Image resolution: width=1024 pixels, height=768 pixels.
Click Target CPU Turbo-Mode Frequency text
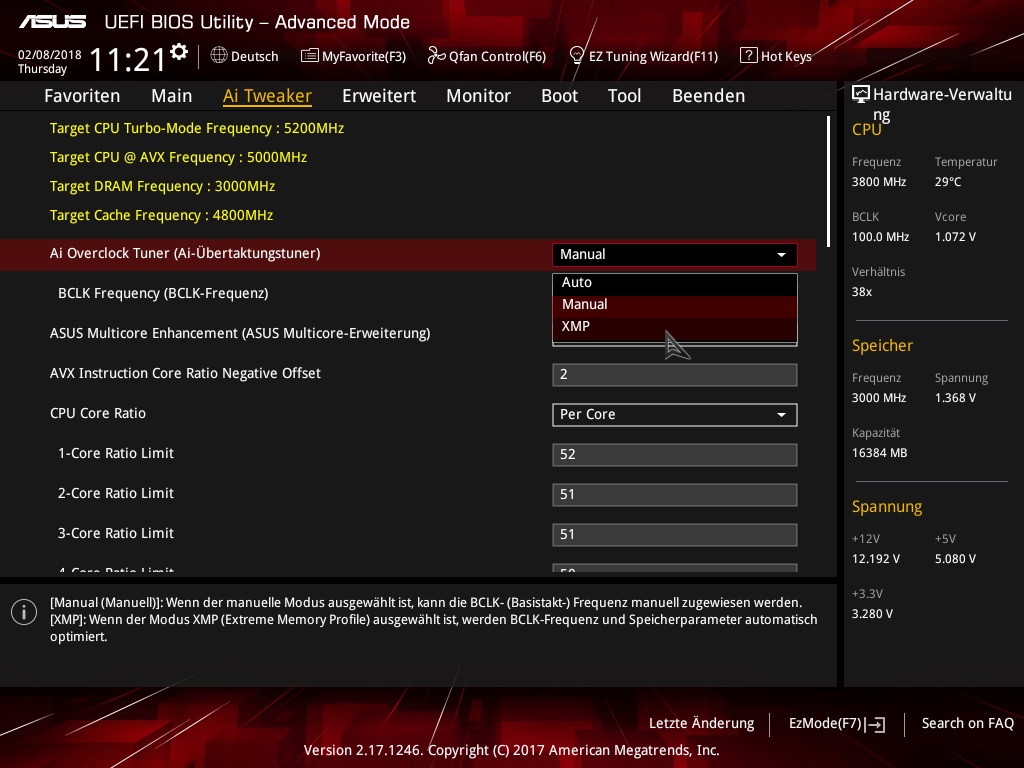[x=197, y=128]
